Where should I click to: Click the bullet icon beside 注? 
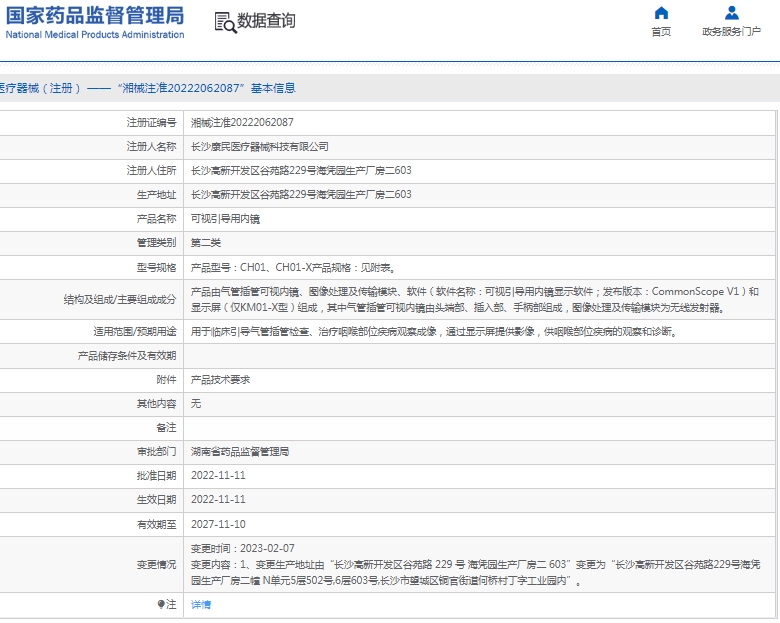161,604
